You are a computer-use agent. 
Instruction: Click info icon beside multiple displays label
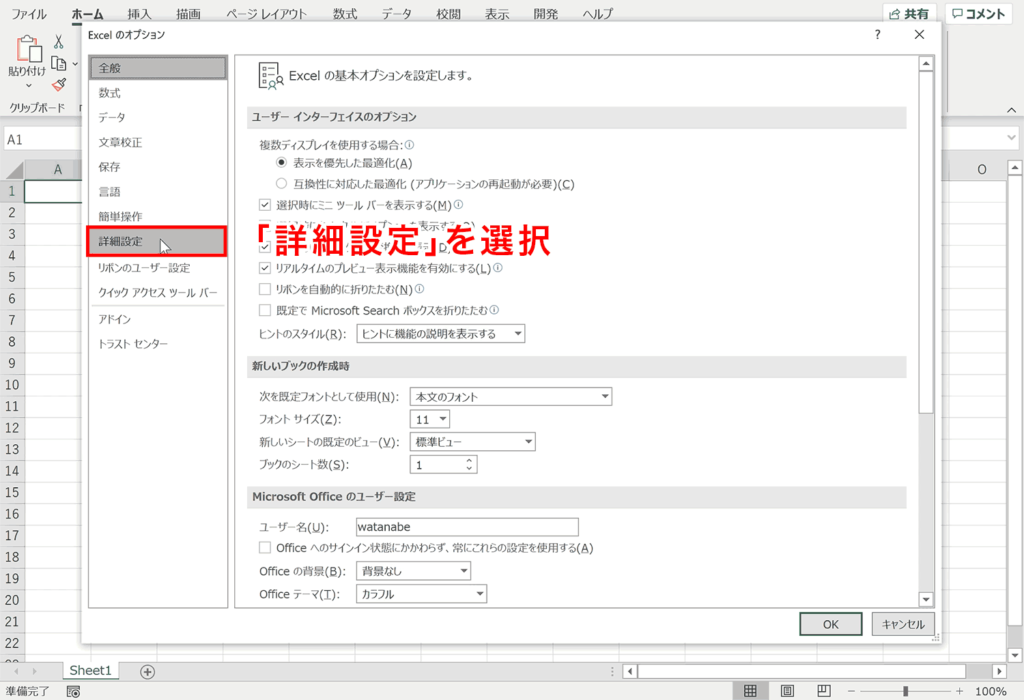(x=409, y=145)
